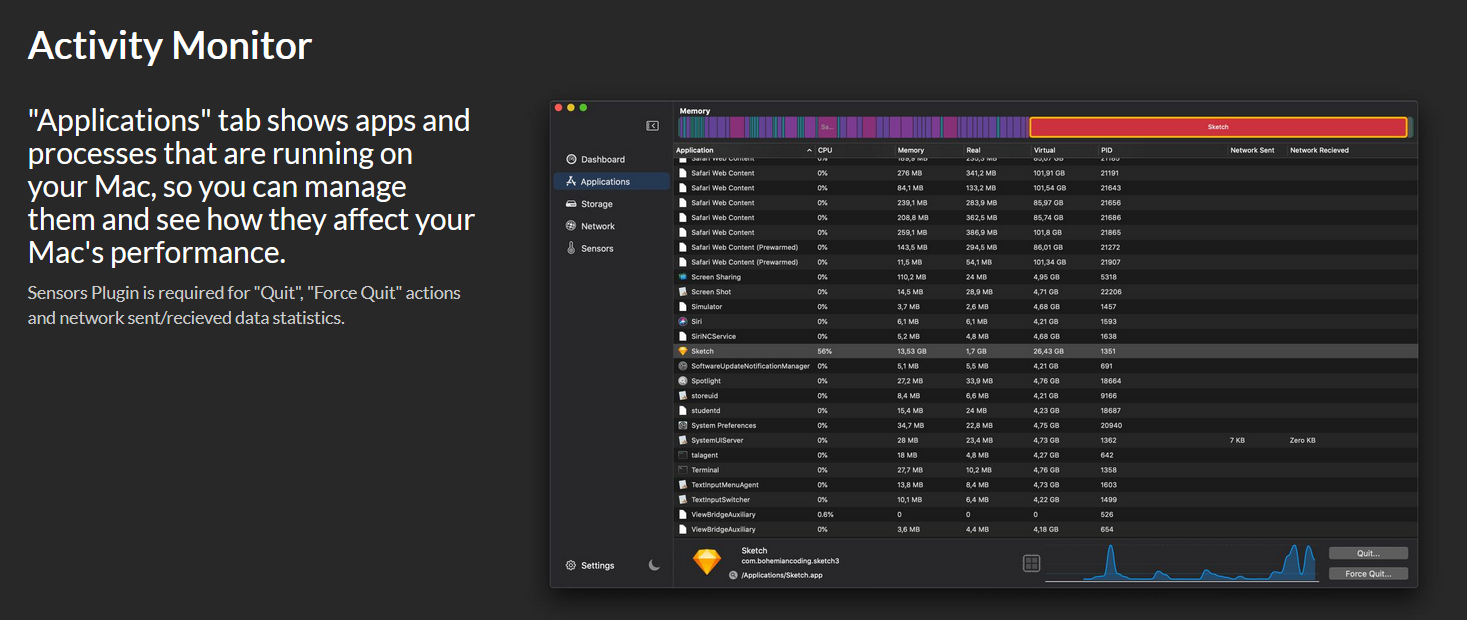Click the Siri app icon in the list
Screen dimensions: 1467x620
click(x=682, y=322)
